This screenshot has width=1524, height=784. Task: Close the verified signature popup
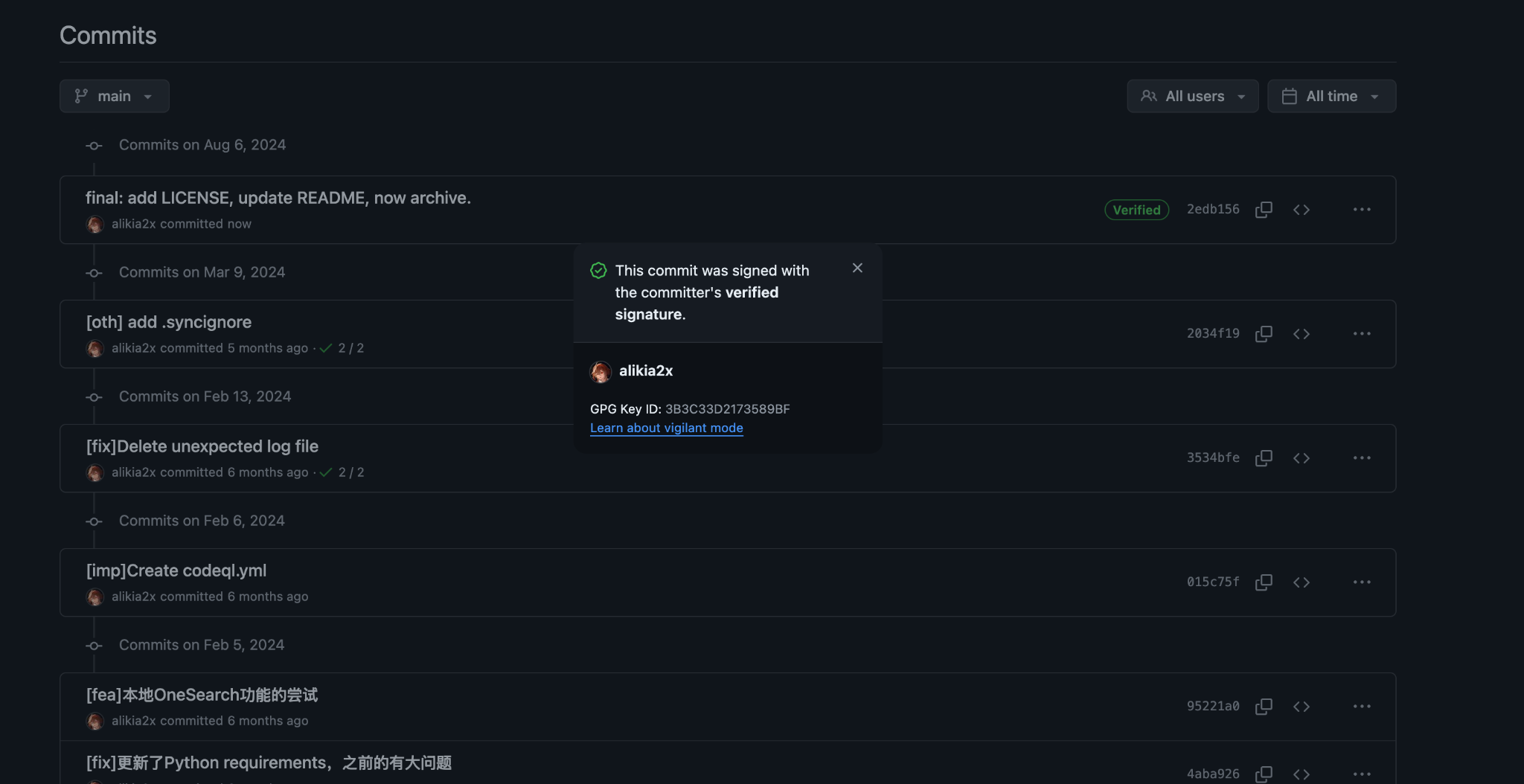click(857, 267)
